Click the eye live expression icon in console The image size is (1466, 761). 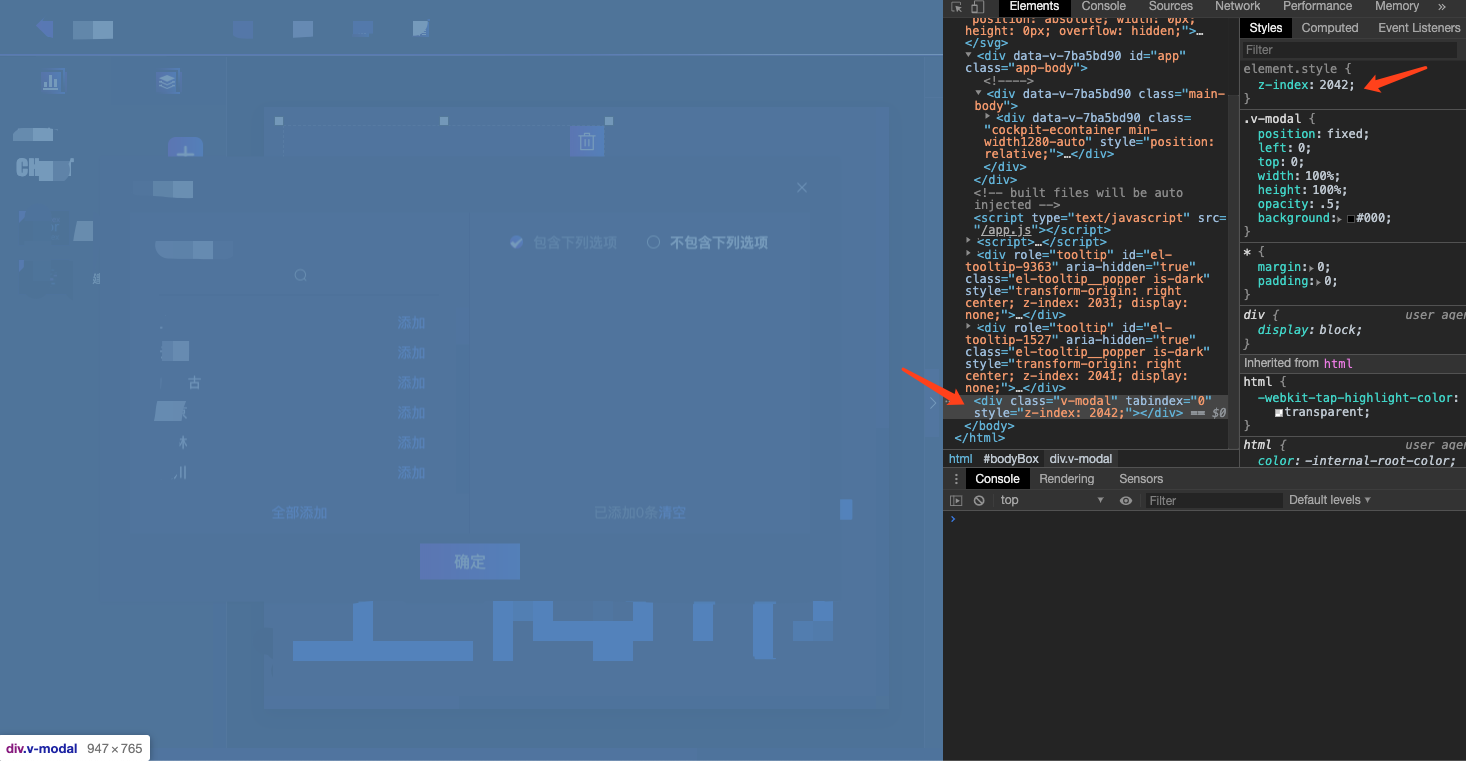[1126, 500]
